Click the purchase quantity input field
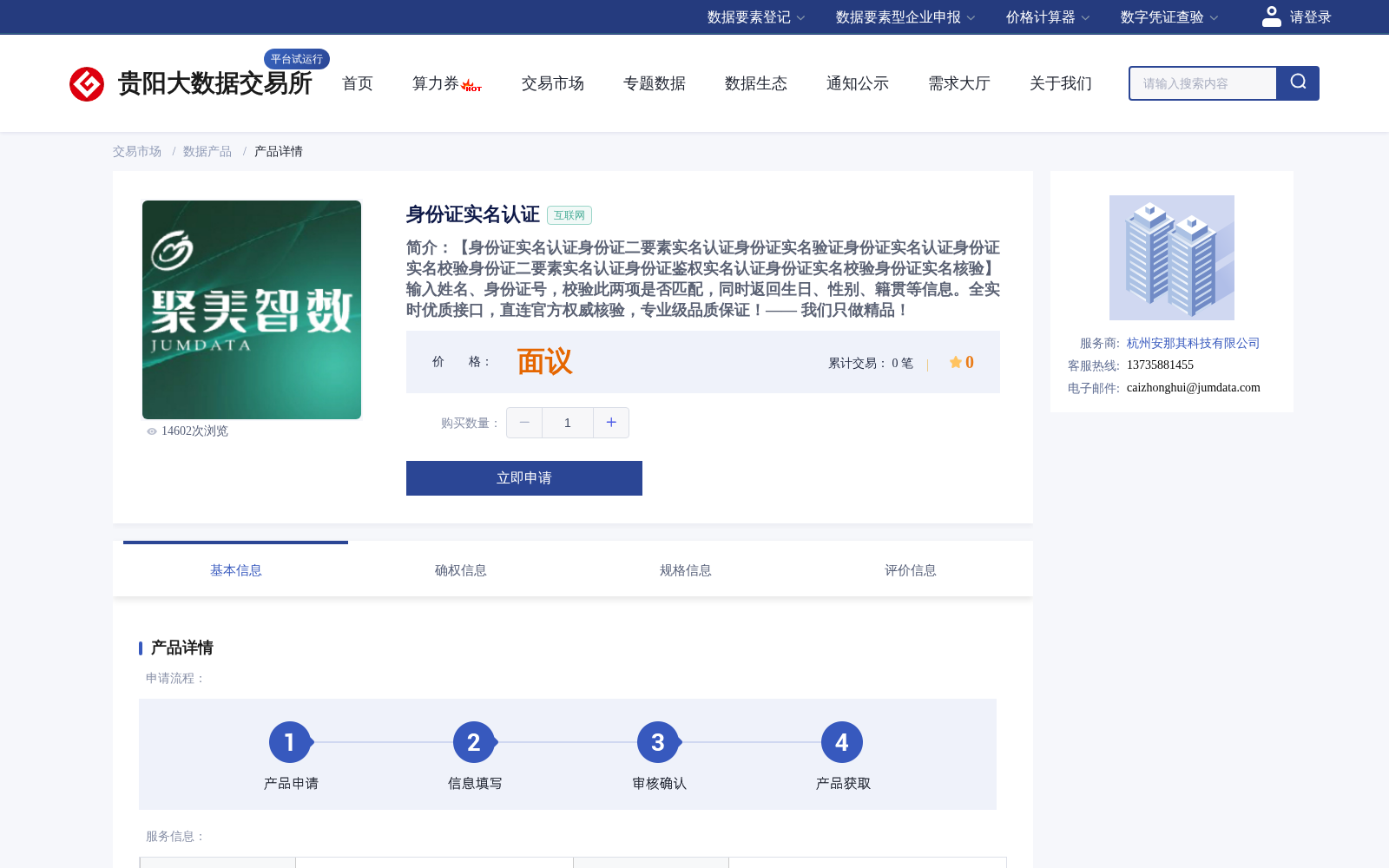 pos(568,423)
